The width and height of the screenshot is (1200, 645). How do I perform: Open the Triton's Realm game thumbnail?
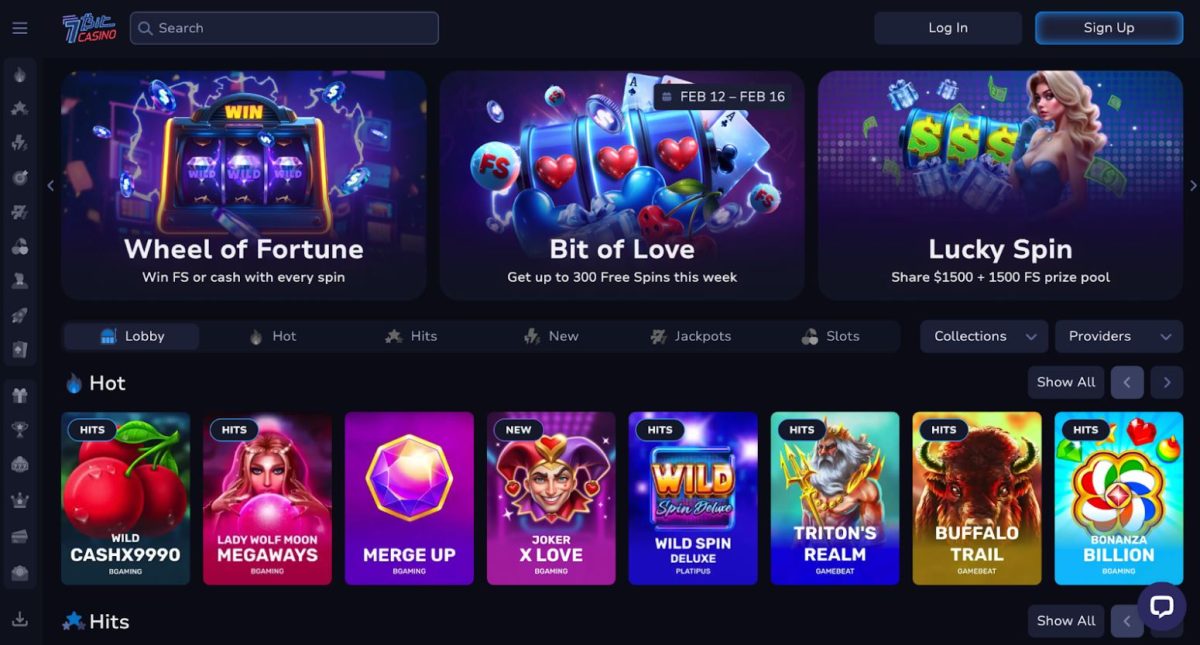pos(835,498)
